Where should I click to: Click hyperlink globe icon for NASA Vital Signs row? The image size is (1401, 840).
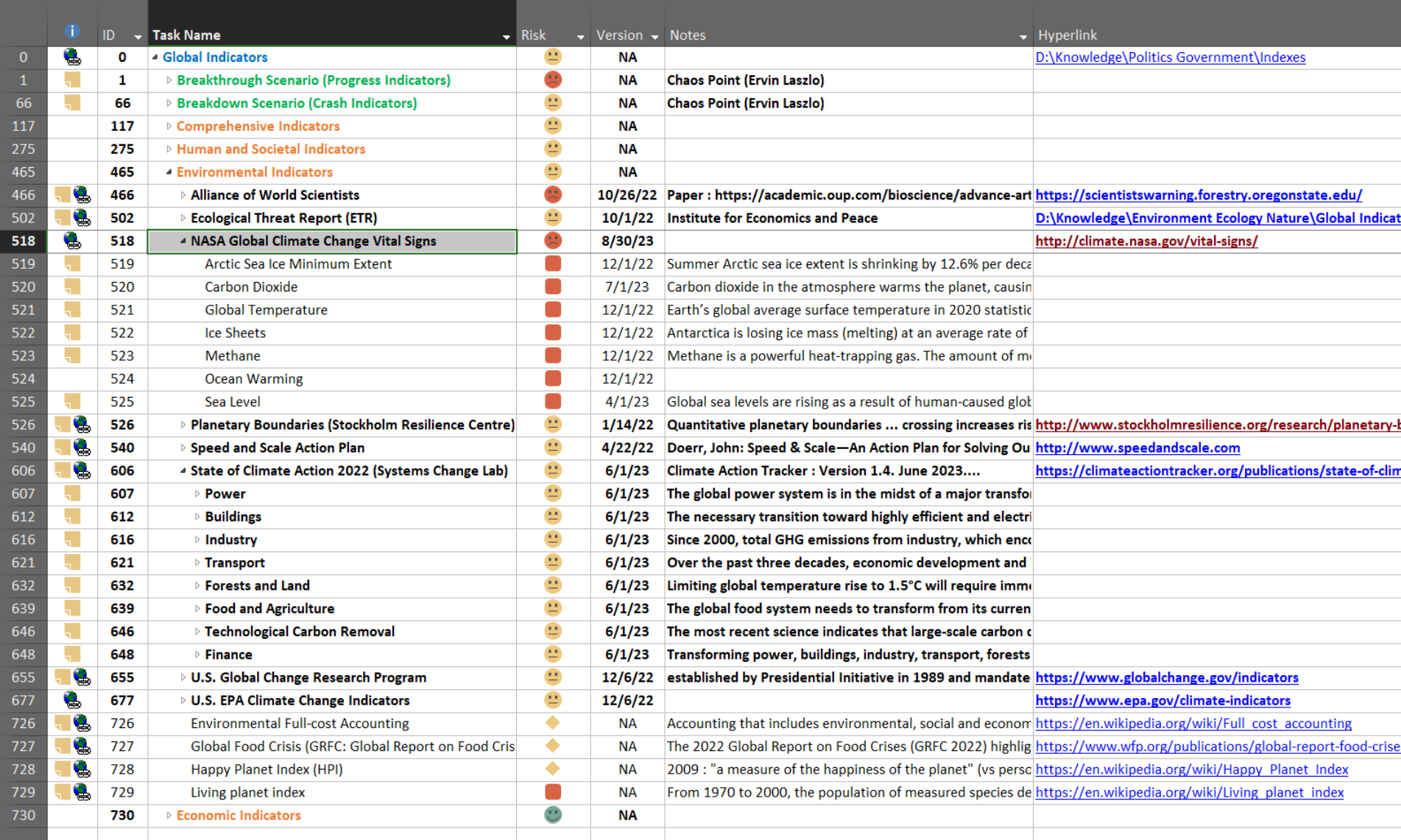point(72,241)
